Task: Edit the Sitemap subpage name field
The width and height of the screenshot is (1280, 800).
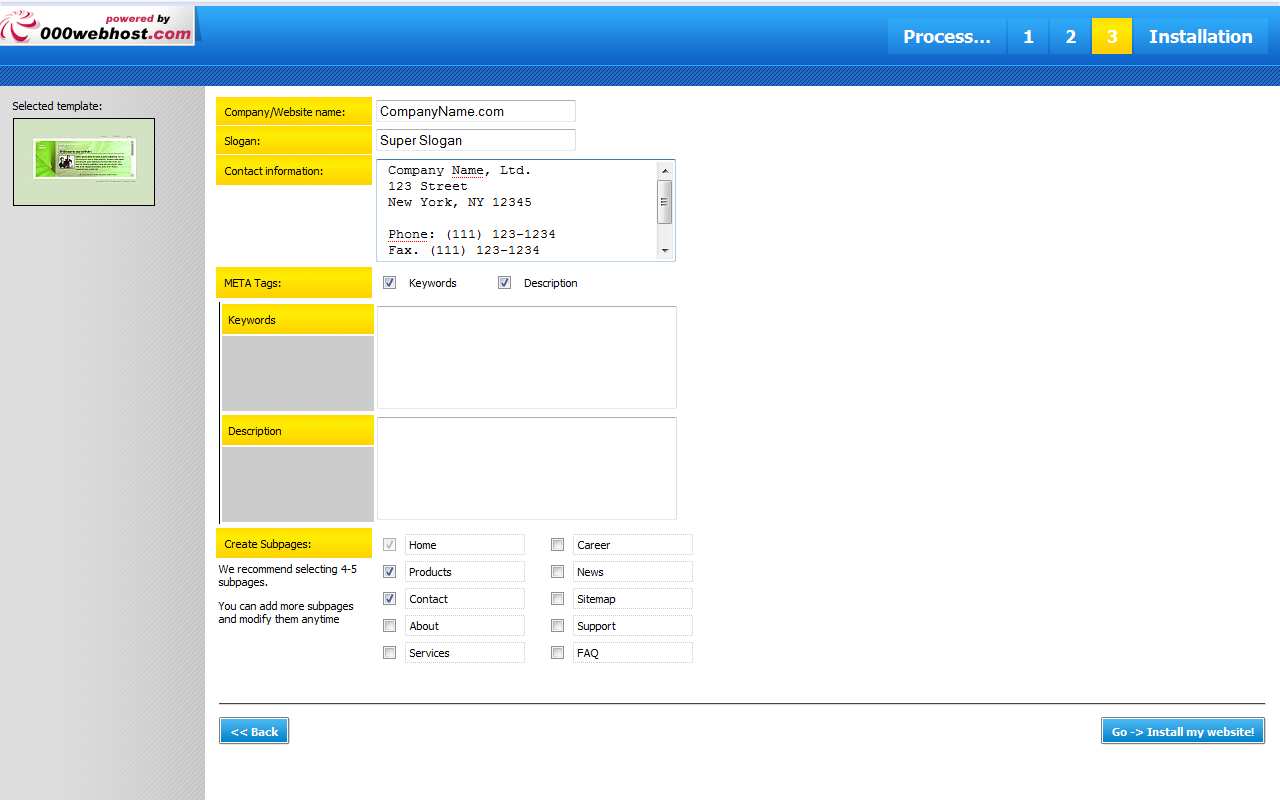Action: [x=633, y=599]
